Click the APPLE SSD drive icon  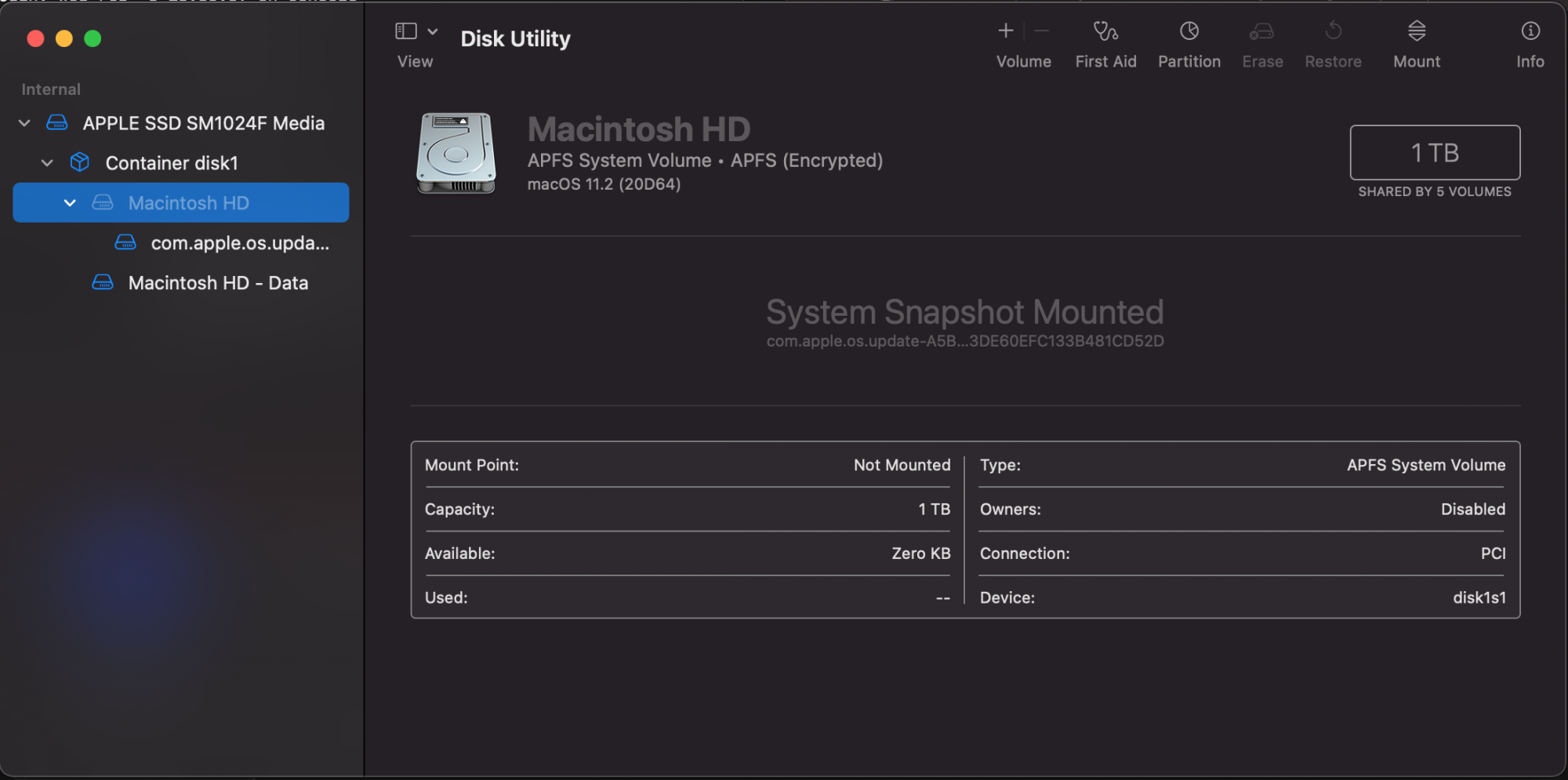[x=57, y=123]
